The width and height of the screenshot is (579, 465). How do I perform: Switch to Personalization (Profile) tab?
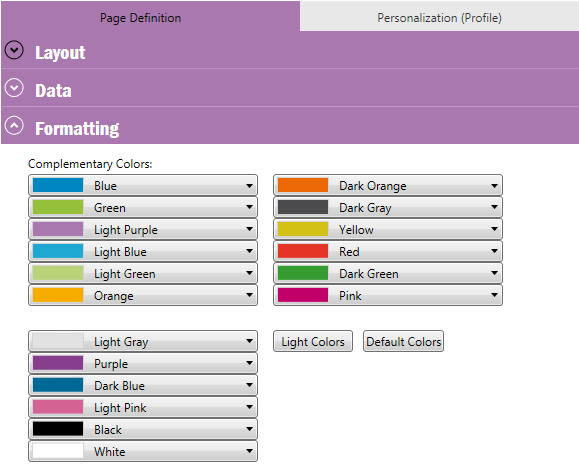pyautogui.click(x=439, y=17)
